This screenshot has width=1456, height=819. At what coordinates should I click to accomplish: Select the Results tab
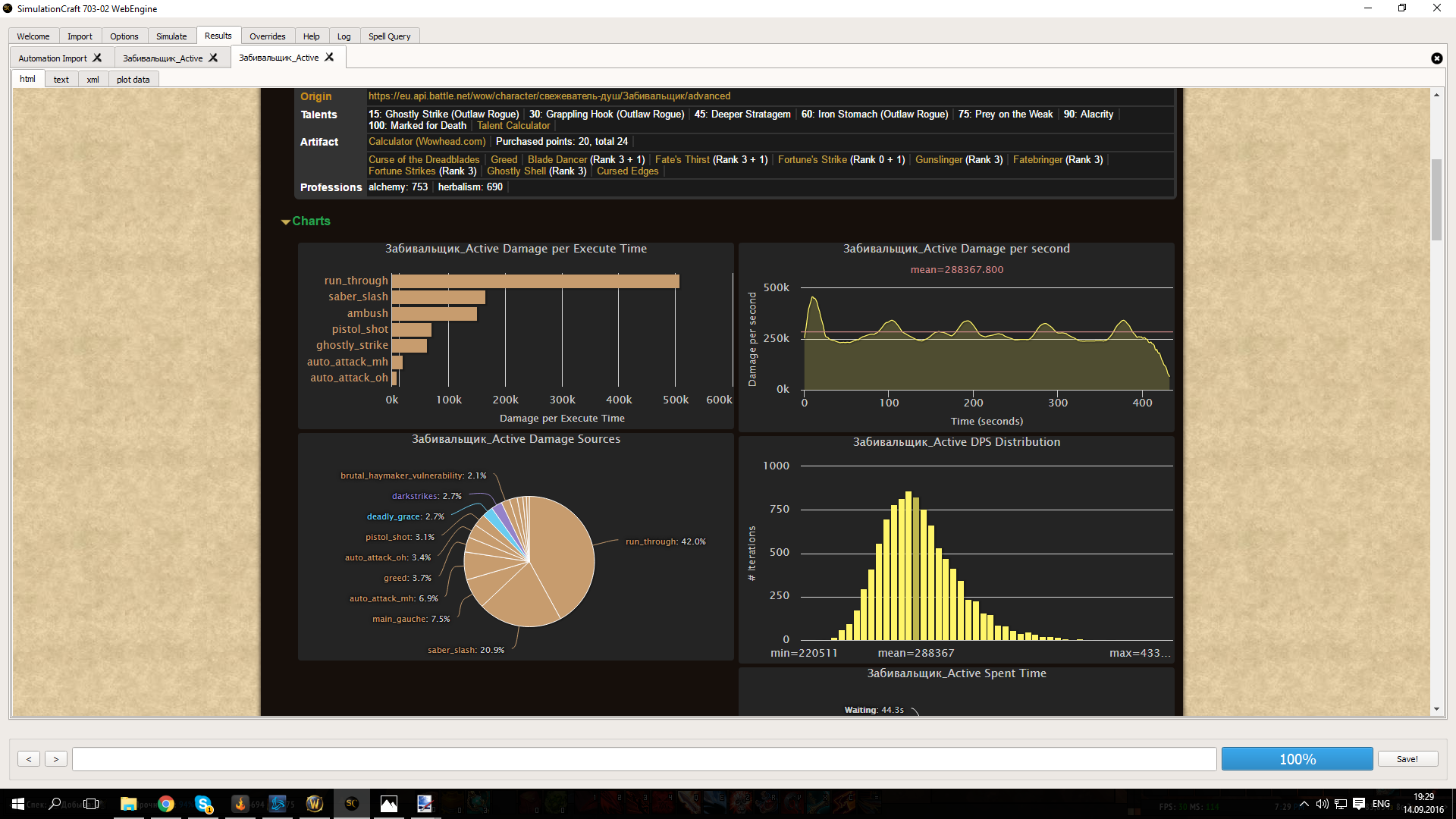(218, 36)
